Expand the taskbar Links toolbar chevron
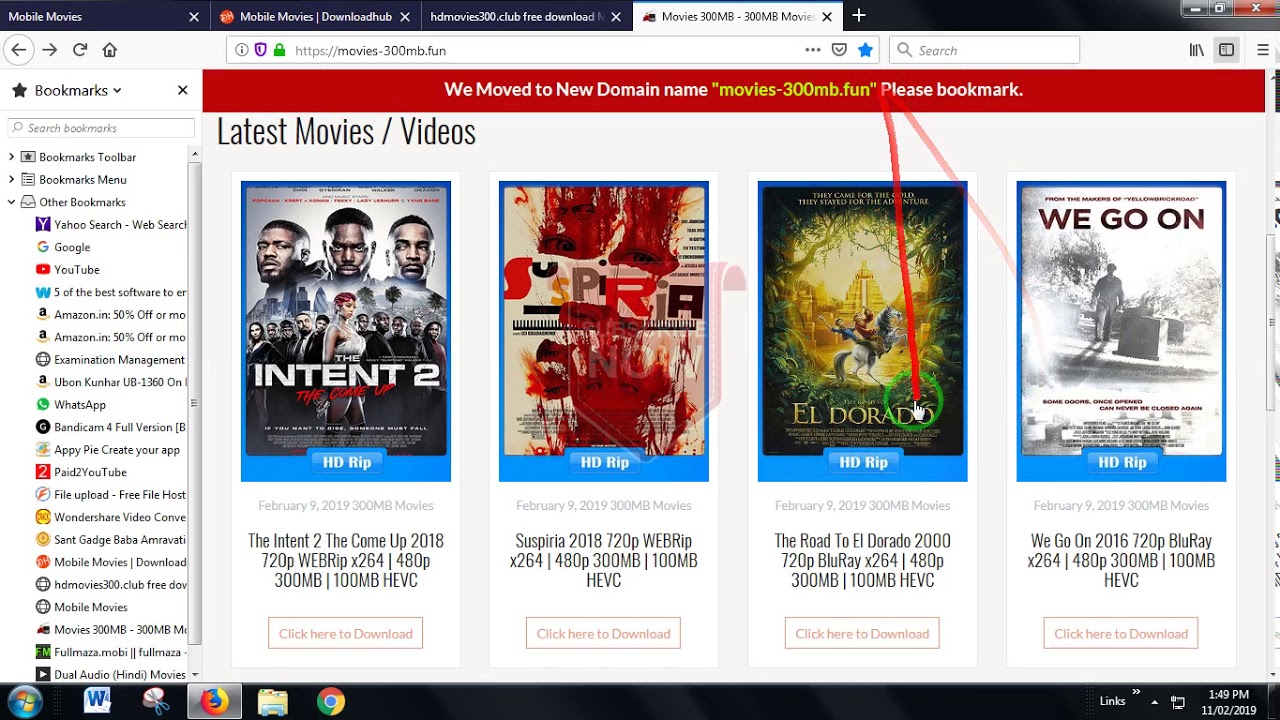Screen dimensions: 1280x720 coord(1136,692)
